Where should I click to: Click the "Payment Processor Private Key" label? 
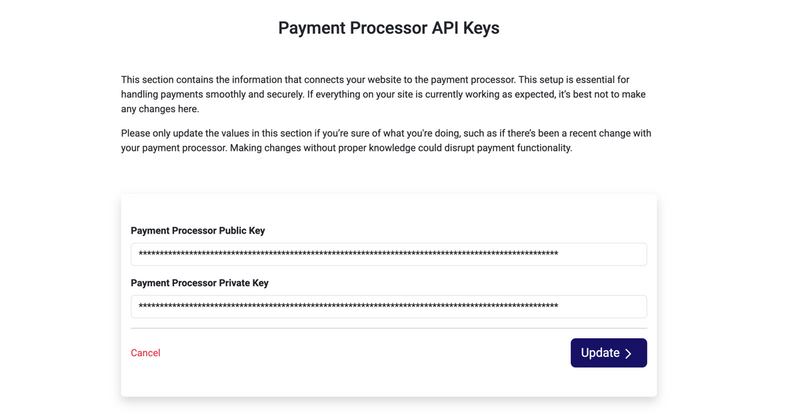coord(200,283)
